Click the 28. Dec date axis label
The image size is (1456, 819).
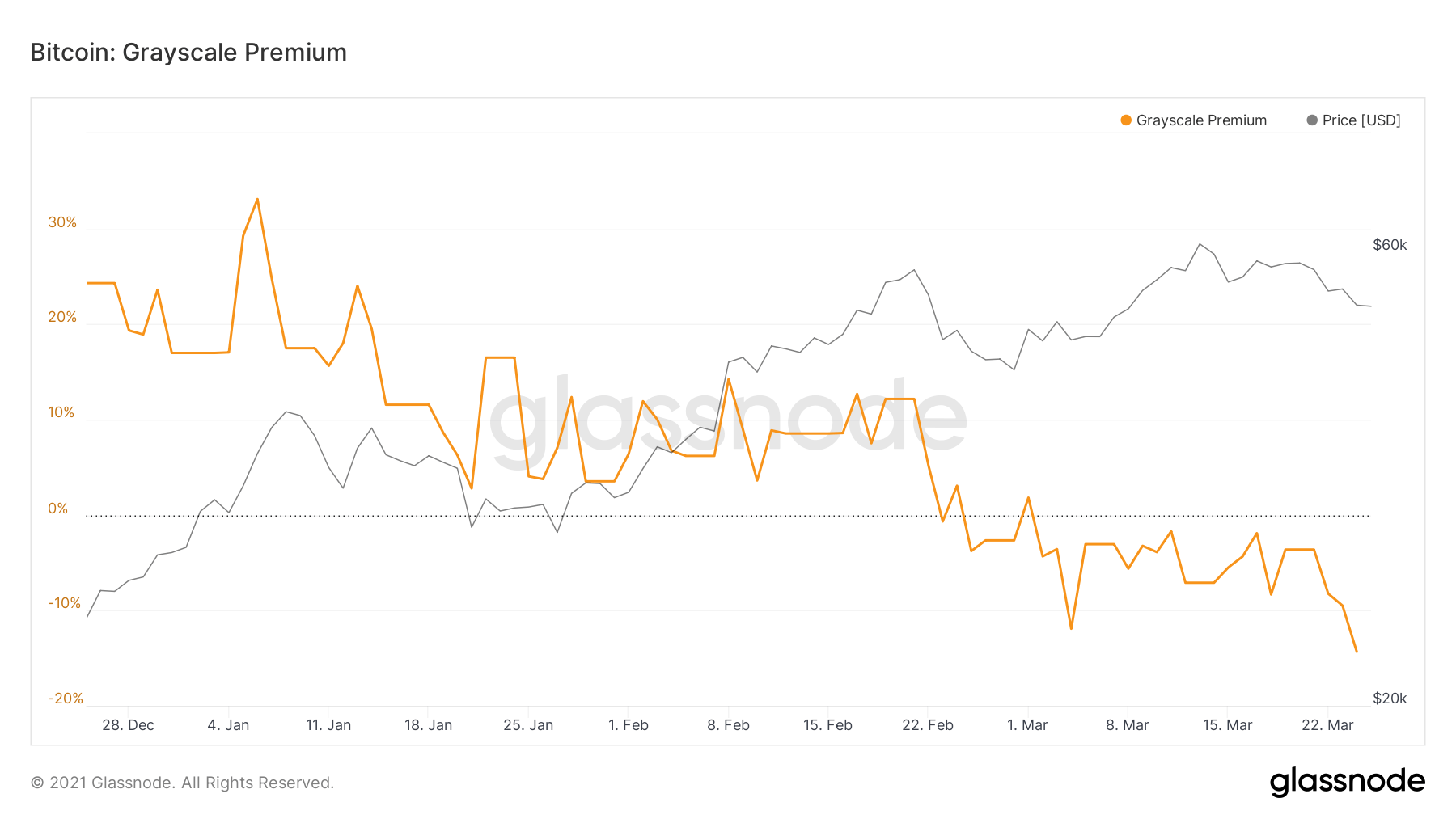(128, 725)
